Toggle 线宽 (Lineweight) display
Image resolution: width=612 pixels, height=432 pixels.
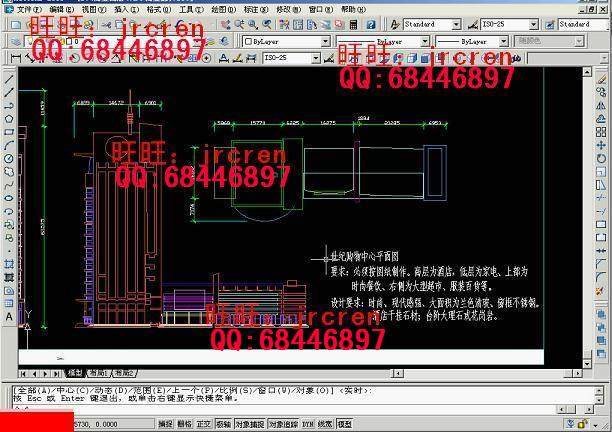[x=325, y=424]
